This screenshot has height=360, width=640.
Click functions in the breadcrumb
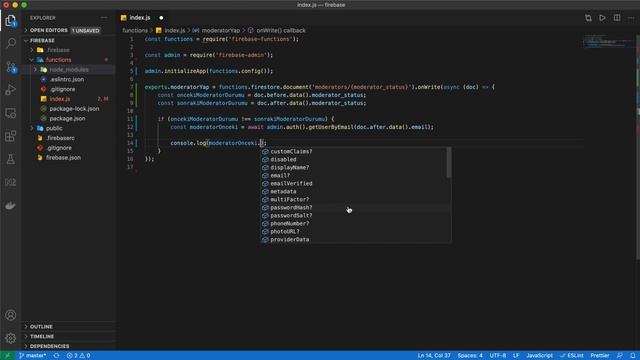135,31
